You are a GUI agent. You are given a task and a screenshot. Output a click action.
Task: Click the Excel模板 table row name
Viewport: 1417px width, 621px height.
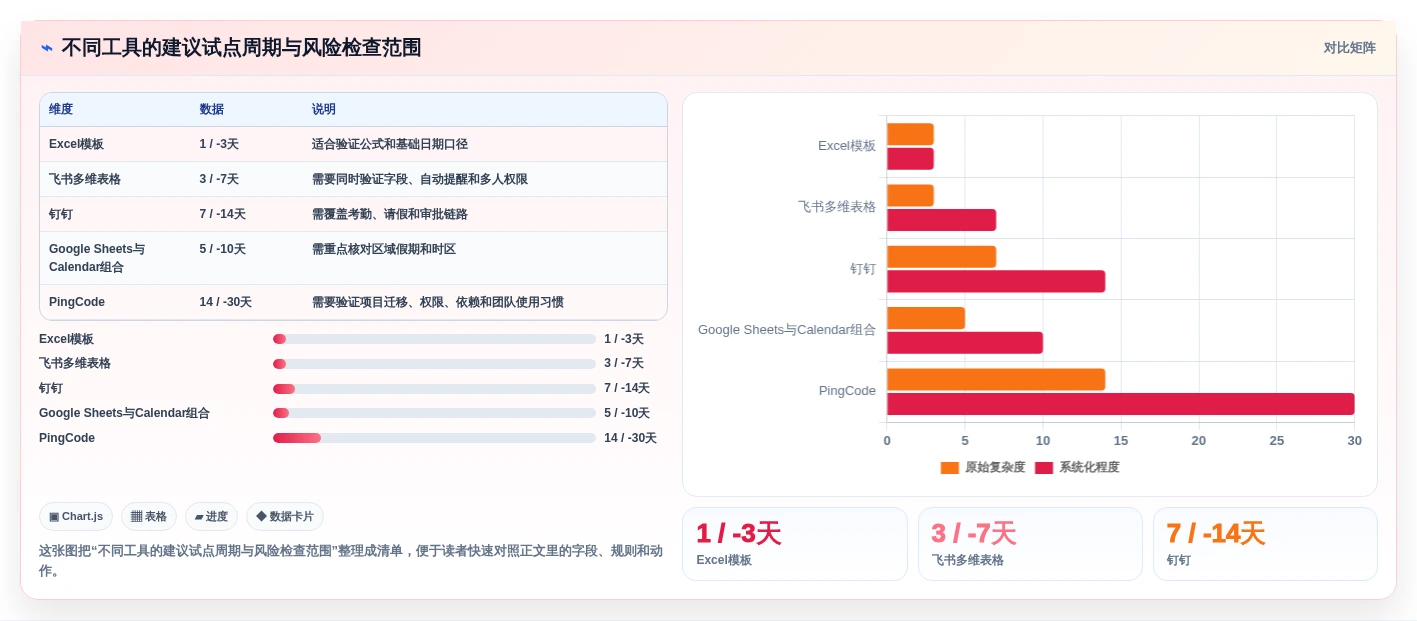pos(76,145)
